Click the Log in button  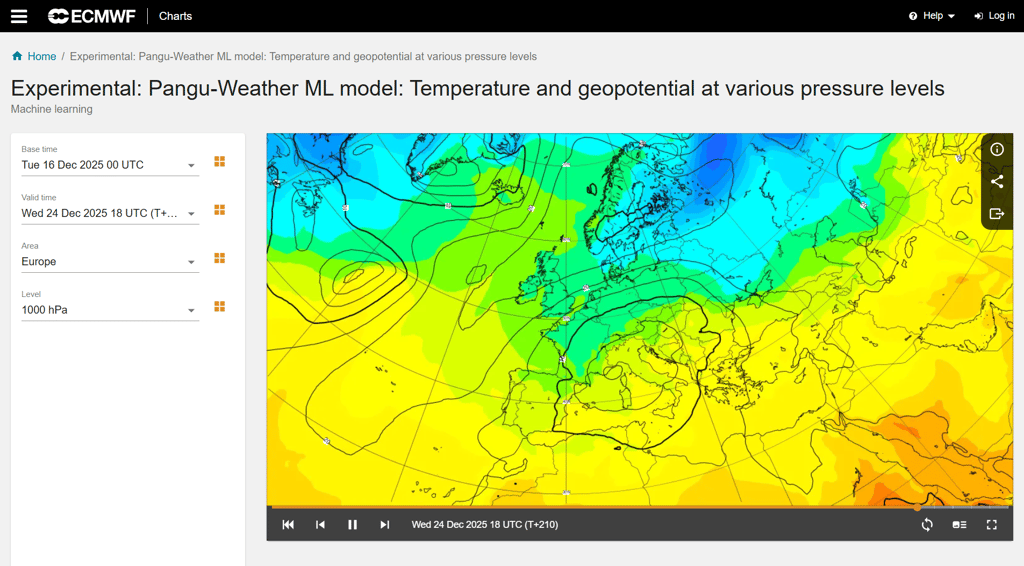click(994, 16)
